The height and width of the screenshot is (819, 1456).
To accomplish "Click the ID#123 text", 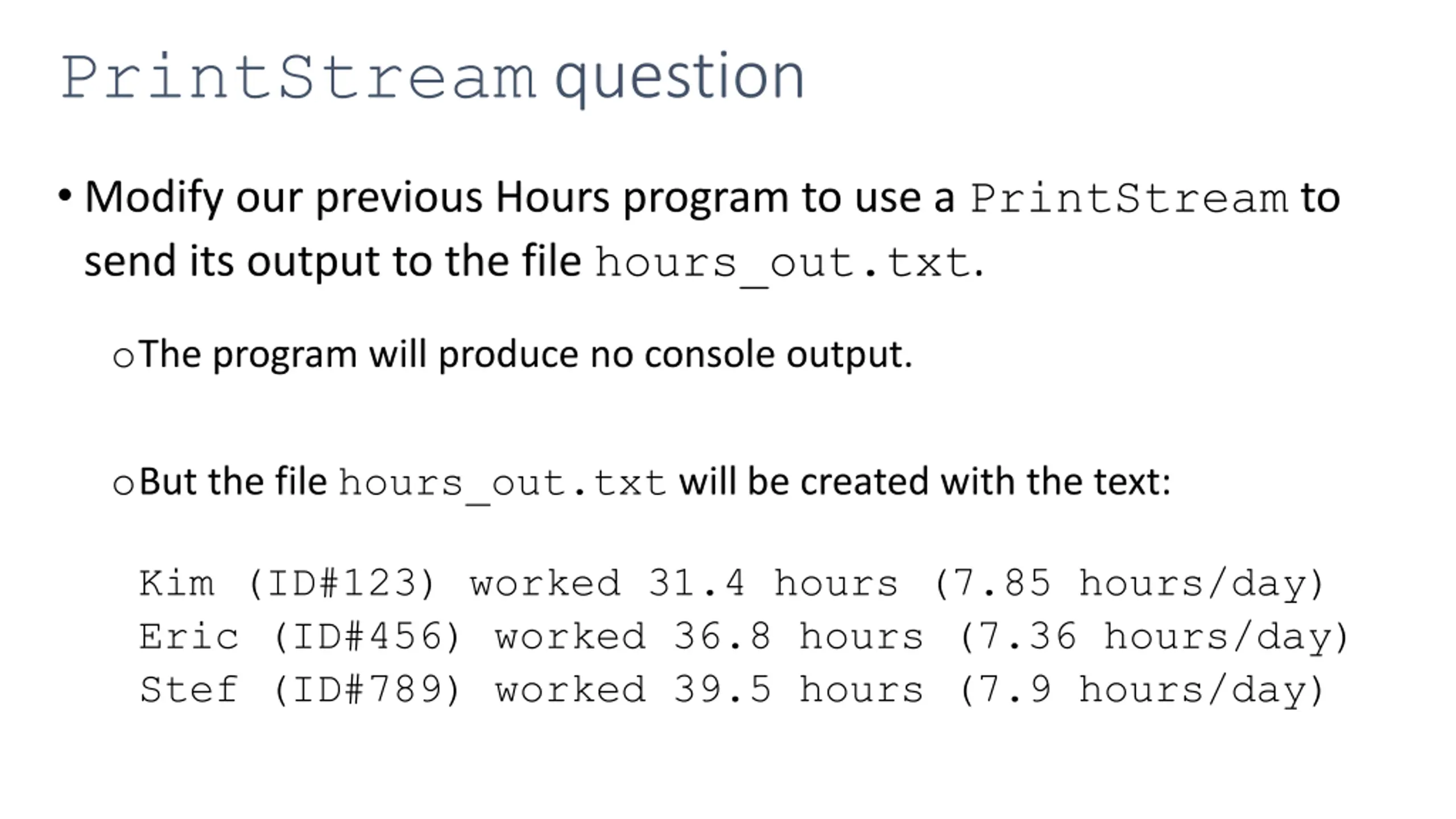I will [x=342, y=584].
